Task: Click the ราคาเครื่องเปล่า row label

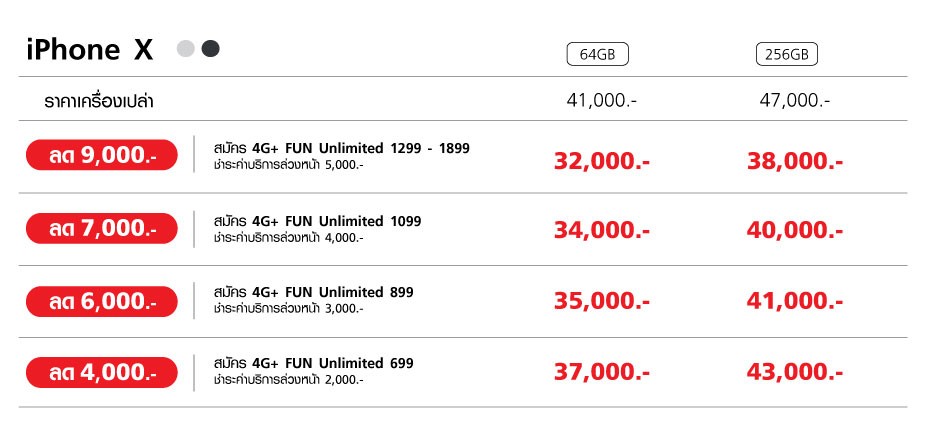Action: click(99, 101)
